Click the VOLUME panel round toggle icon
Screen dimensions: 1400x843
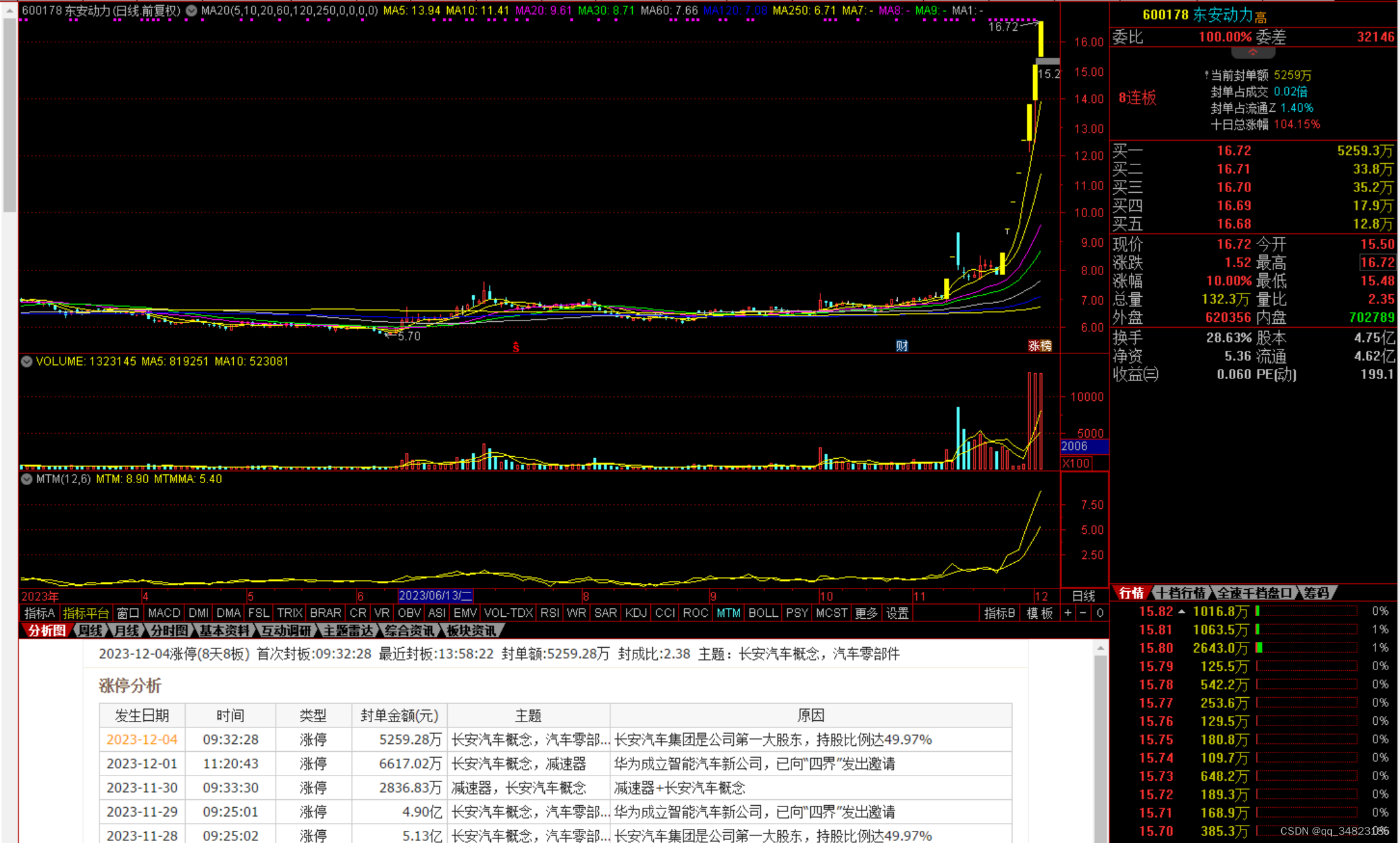[26, 361]
